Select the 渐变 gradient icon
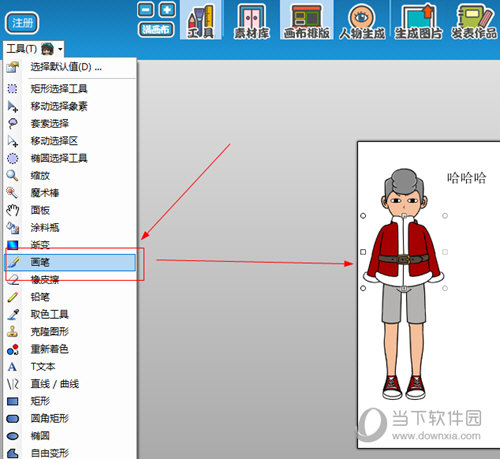The height and width of the screenshot is (459, 500). point(13,245)
